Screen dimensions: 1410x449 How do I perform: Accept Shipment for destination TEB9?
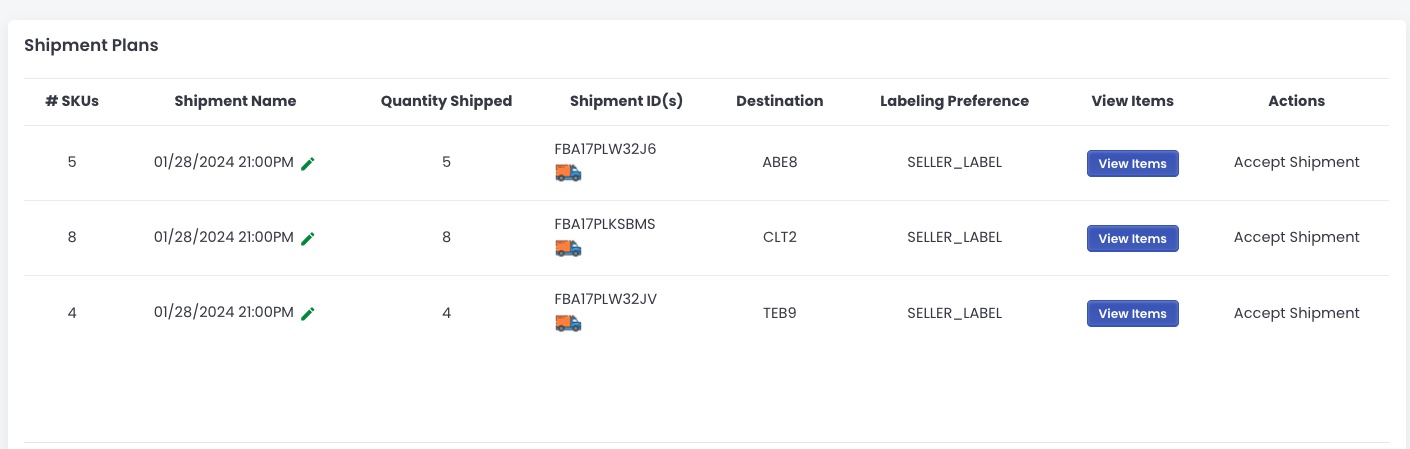(x=1297, y=313)
